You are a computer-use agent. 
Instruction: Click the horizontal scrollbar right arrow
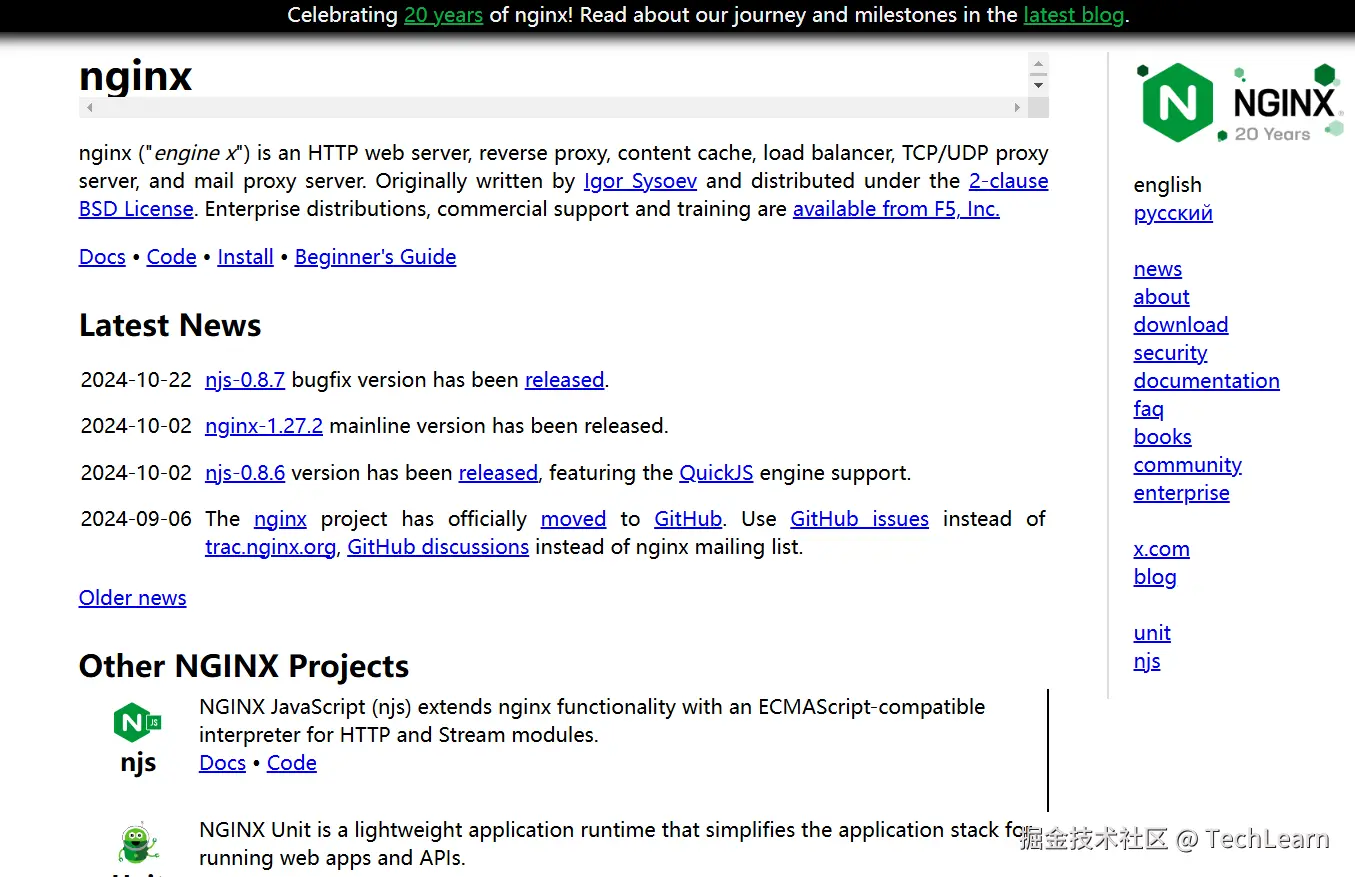1018,107
